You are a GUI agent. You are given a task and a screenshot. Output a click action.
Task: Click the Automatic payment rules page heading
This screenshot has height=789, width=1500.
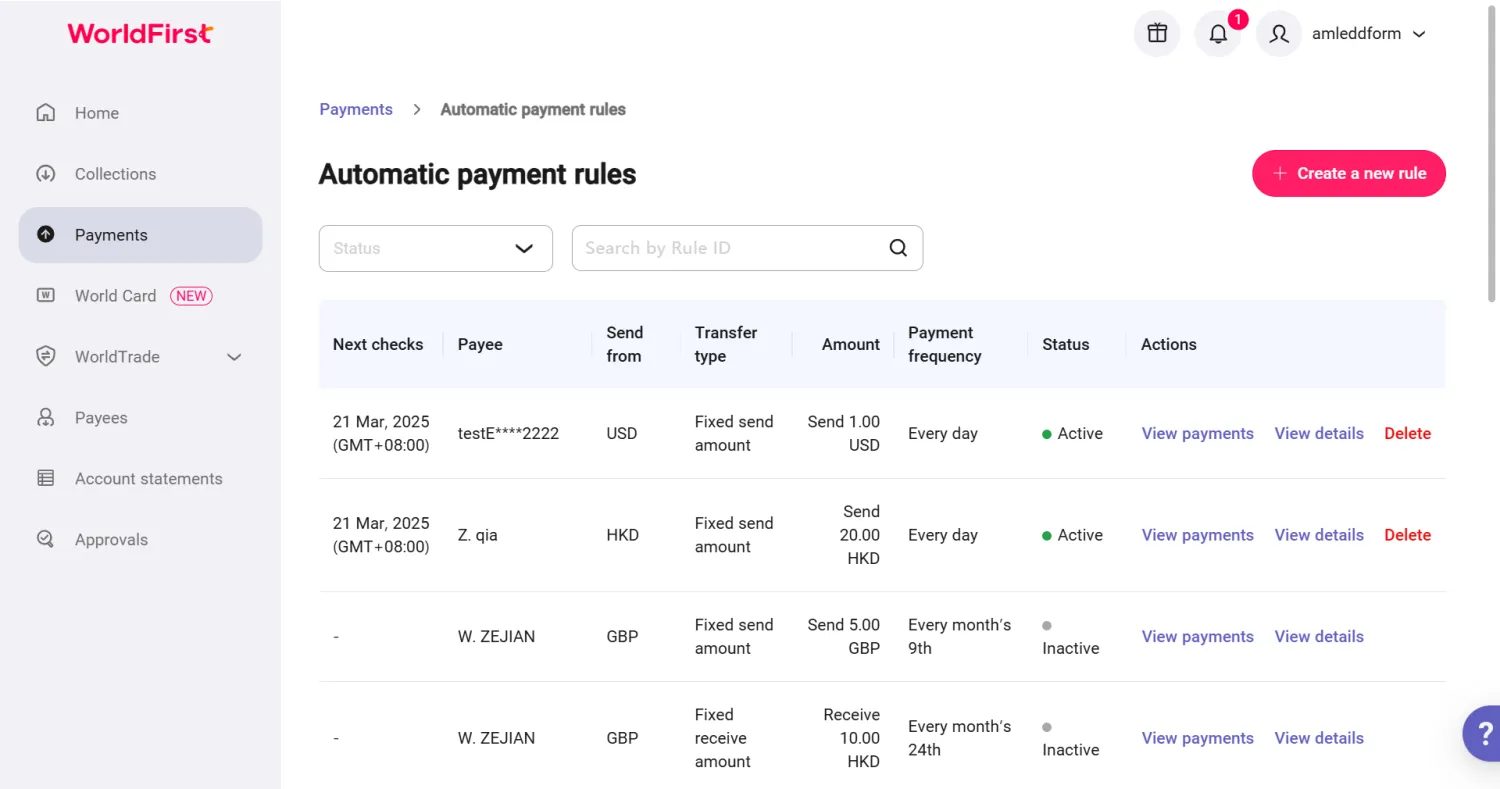(477, 174)
